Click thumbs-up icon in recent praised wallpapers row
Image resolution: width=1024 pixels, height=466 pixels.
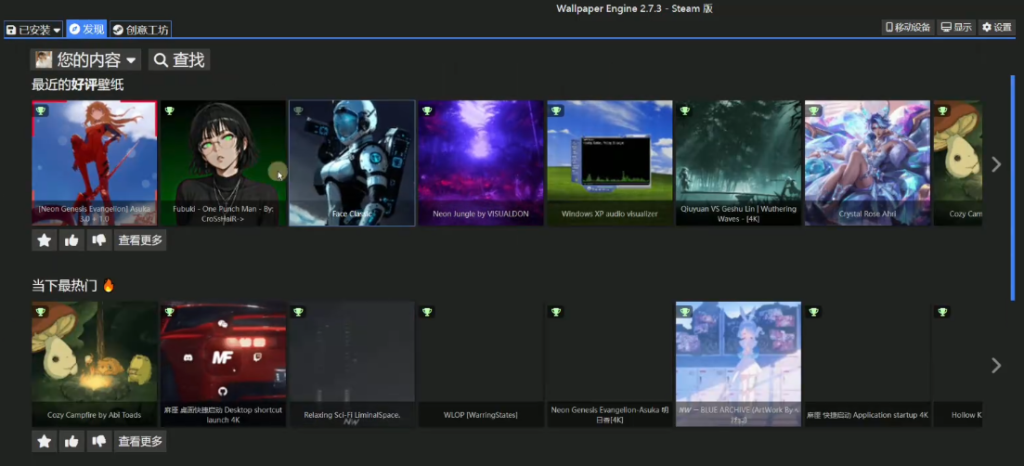coord(72,240)
